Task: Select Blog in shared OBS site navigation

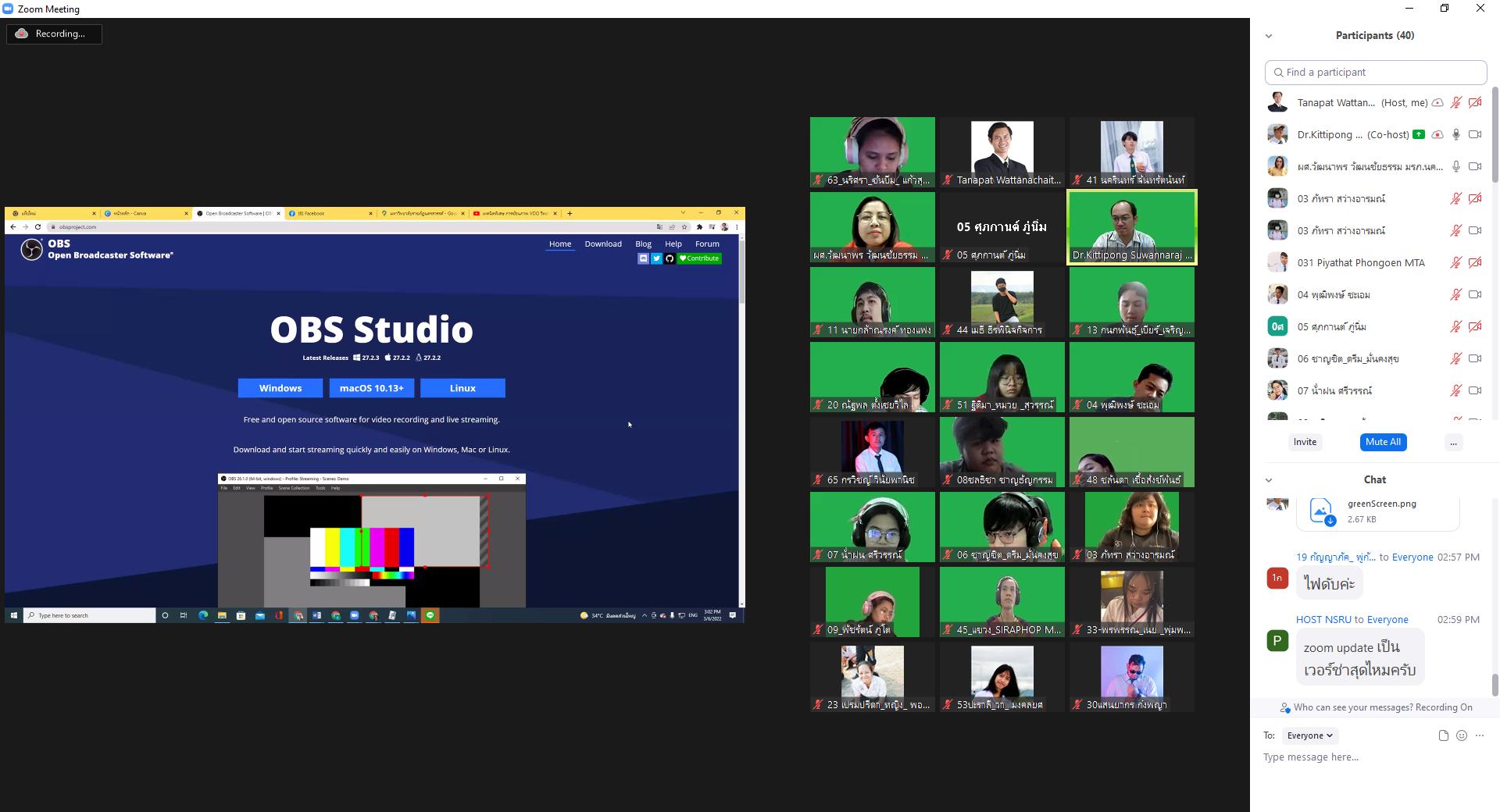Action: pos(643,244)
